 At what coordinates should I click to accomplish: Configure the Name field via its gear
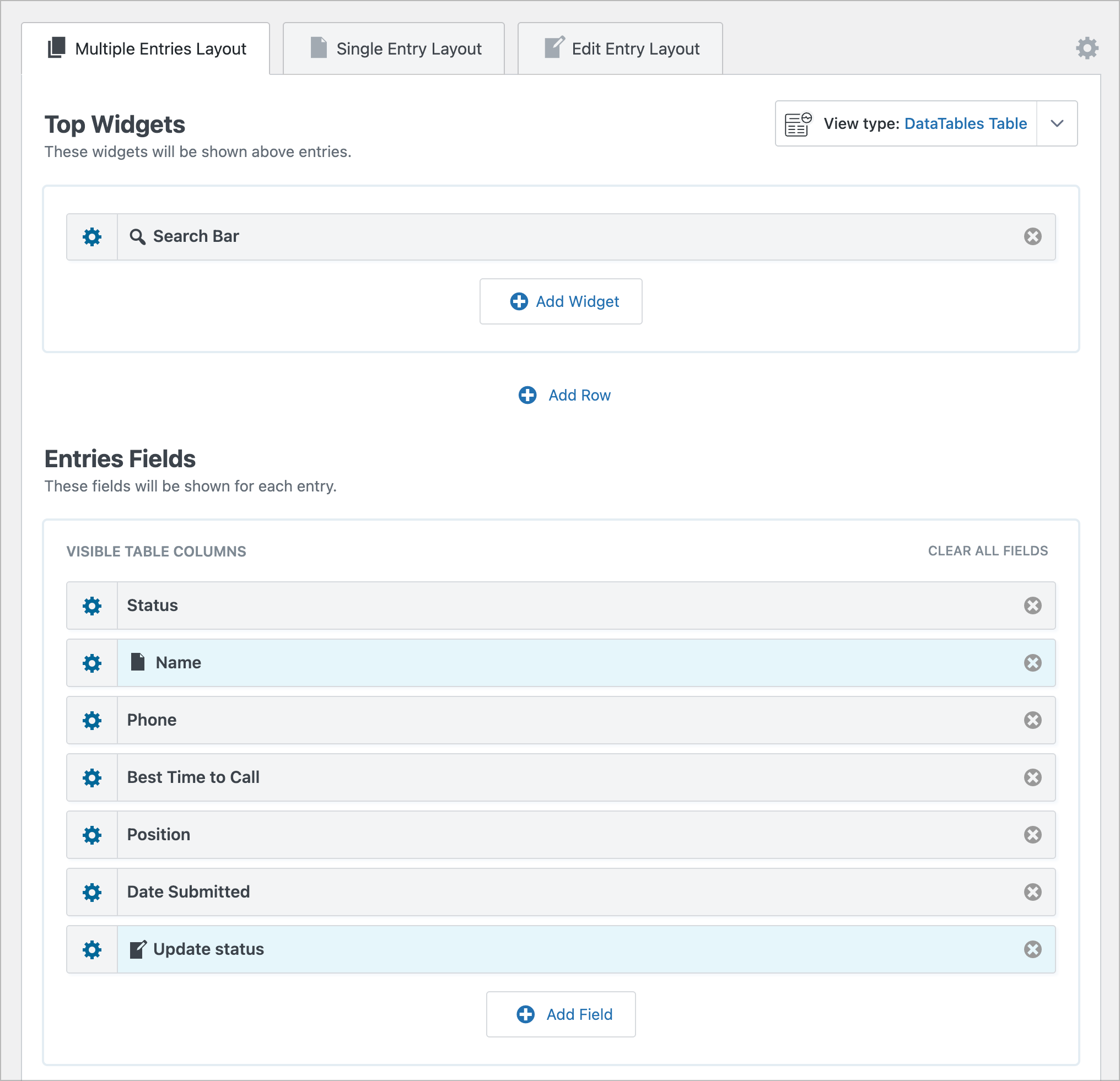click(92, 663)
